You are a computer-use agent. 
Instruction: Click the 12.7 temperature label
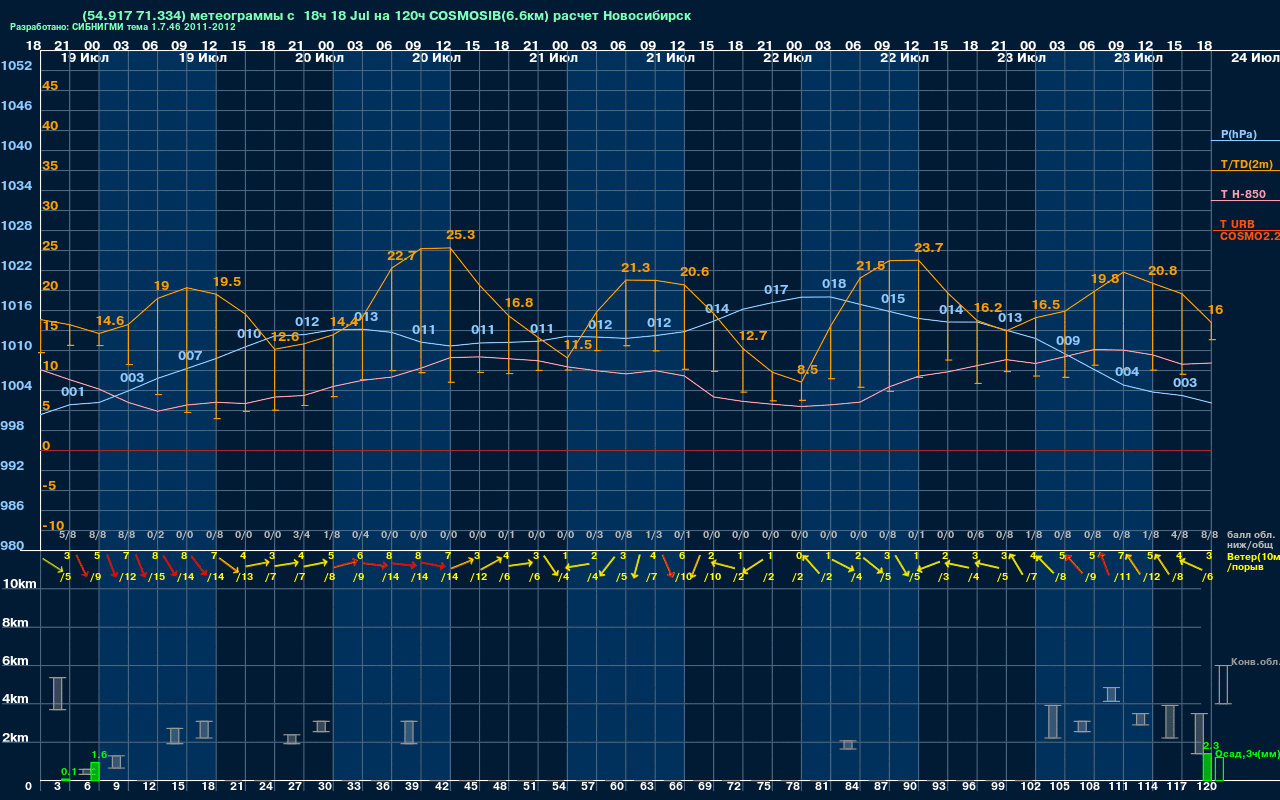(753, 336)
